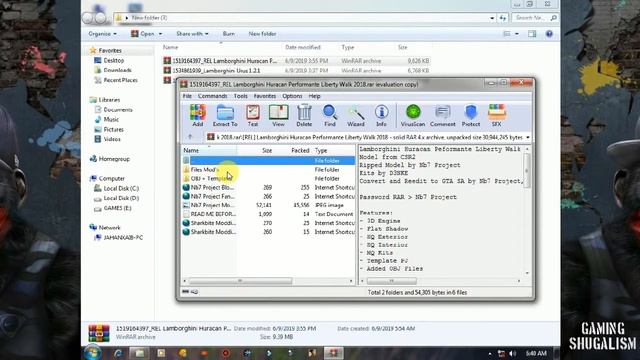Viewport: 640px width, 360px height.
Task: Go up one folder level in WinRAR
Action: click(x=190, y=137)
